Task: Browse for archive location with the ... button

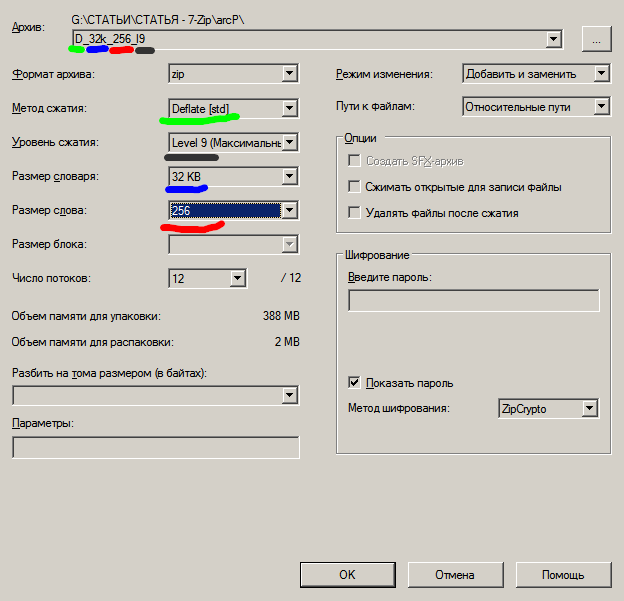Action: 596,39
